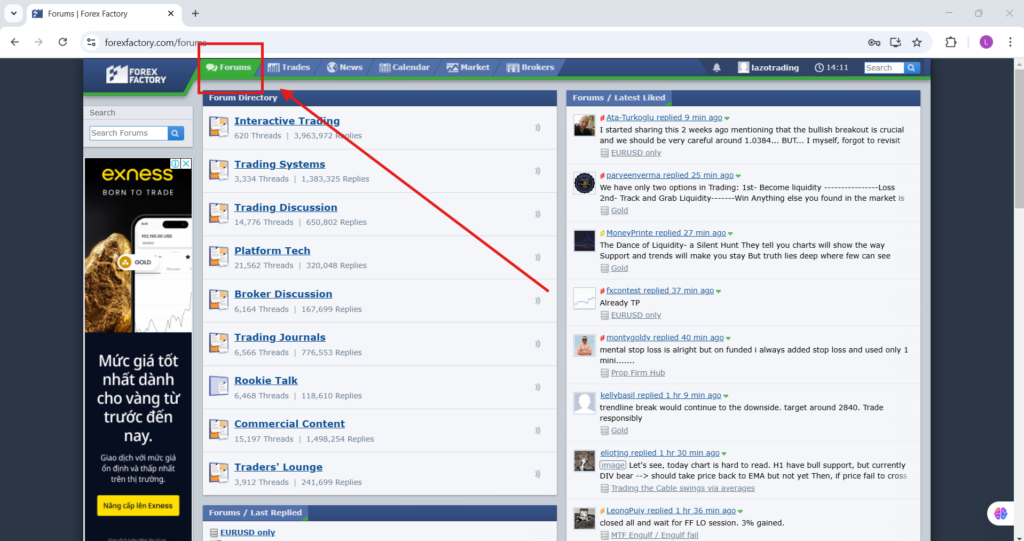1024x541 pixels.
Task: Click the top-right Search field
Action: click(x=884, y=68)
